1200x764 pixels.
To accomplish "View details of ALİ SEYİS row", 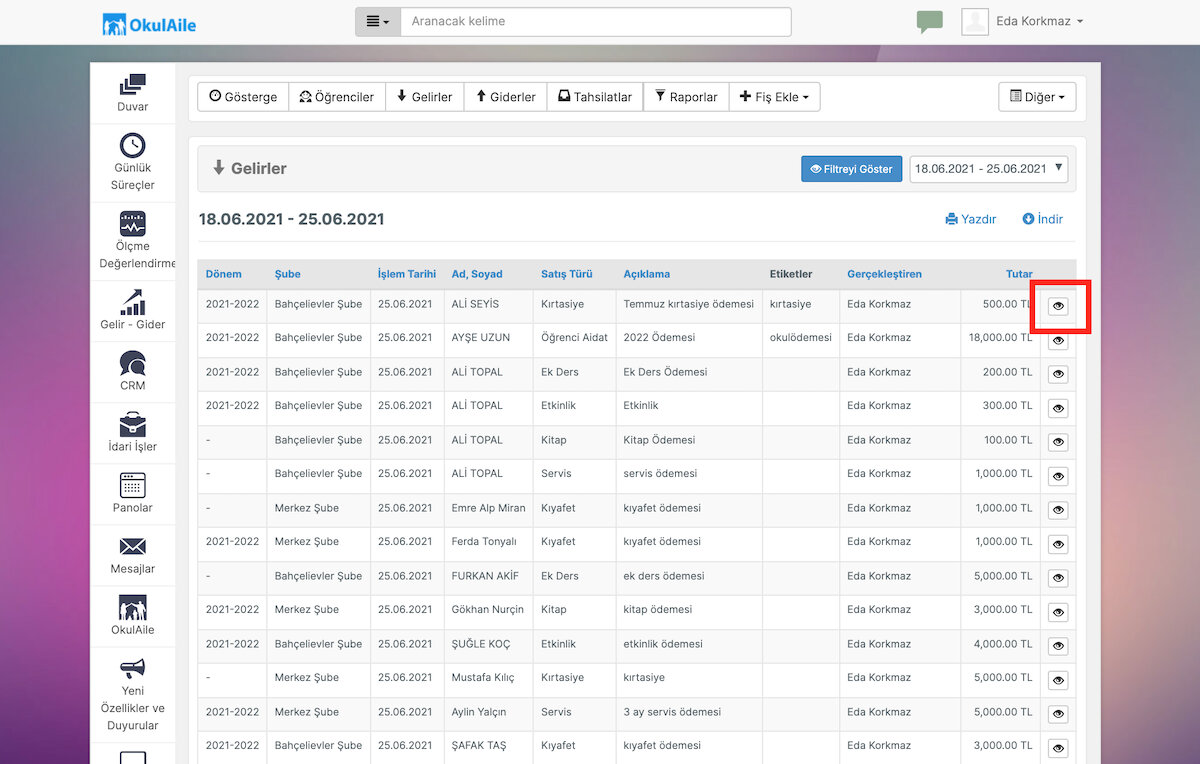I will click(x=1058, y=306).
